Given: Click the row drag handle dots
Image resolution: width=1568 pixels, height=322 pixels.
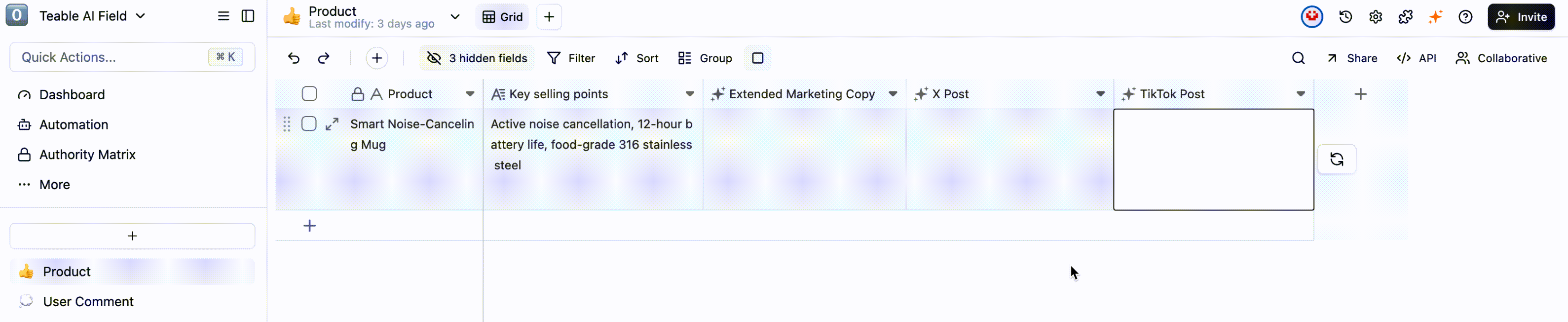Looking at the screenshot, I should (x=287, y=124).
